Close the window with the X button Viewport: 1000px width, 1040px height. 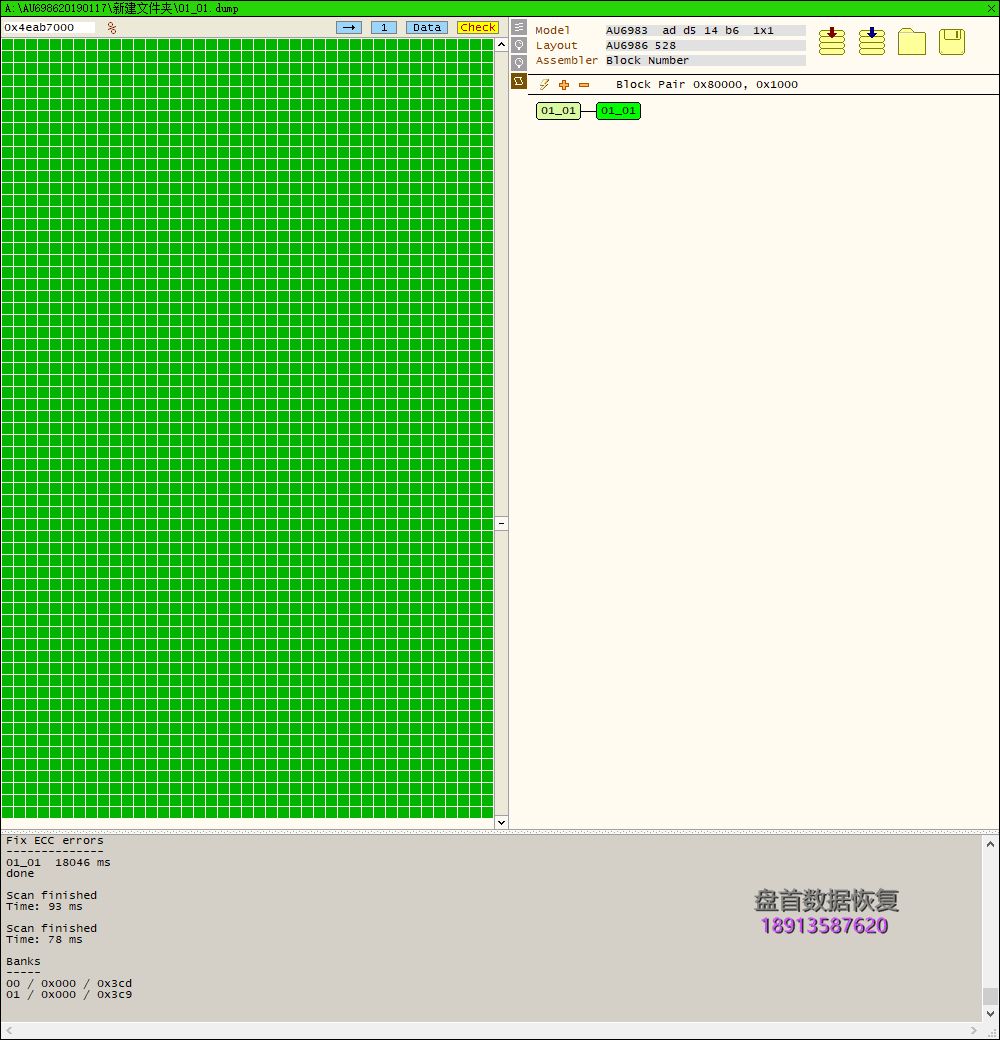[991, 8]
